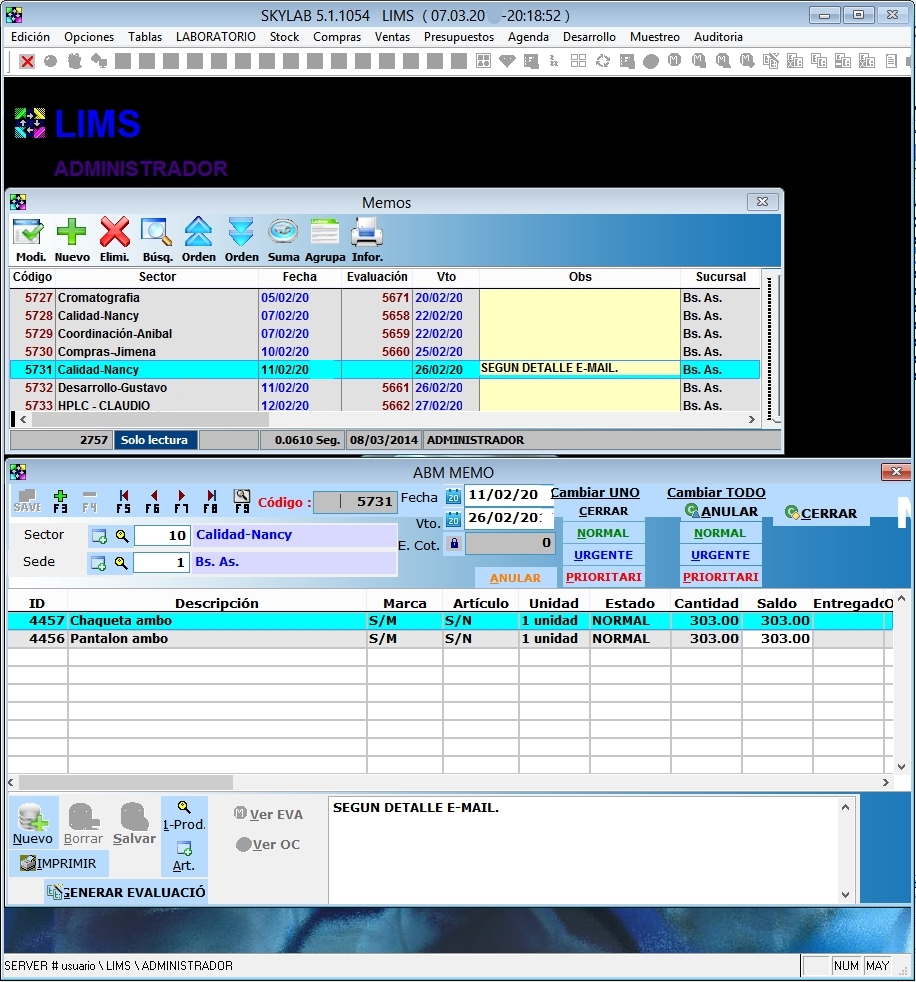
Task: Sort descending with the down-arrow Orden icon
Action: point(241,235)
